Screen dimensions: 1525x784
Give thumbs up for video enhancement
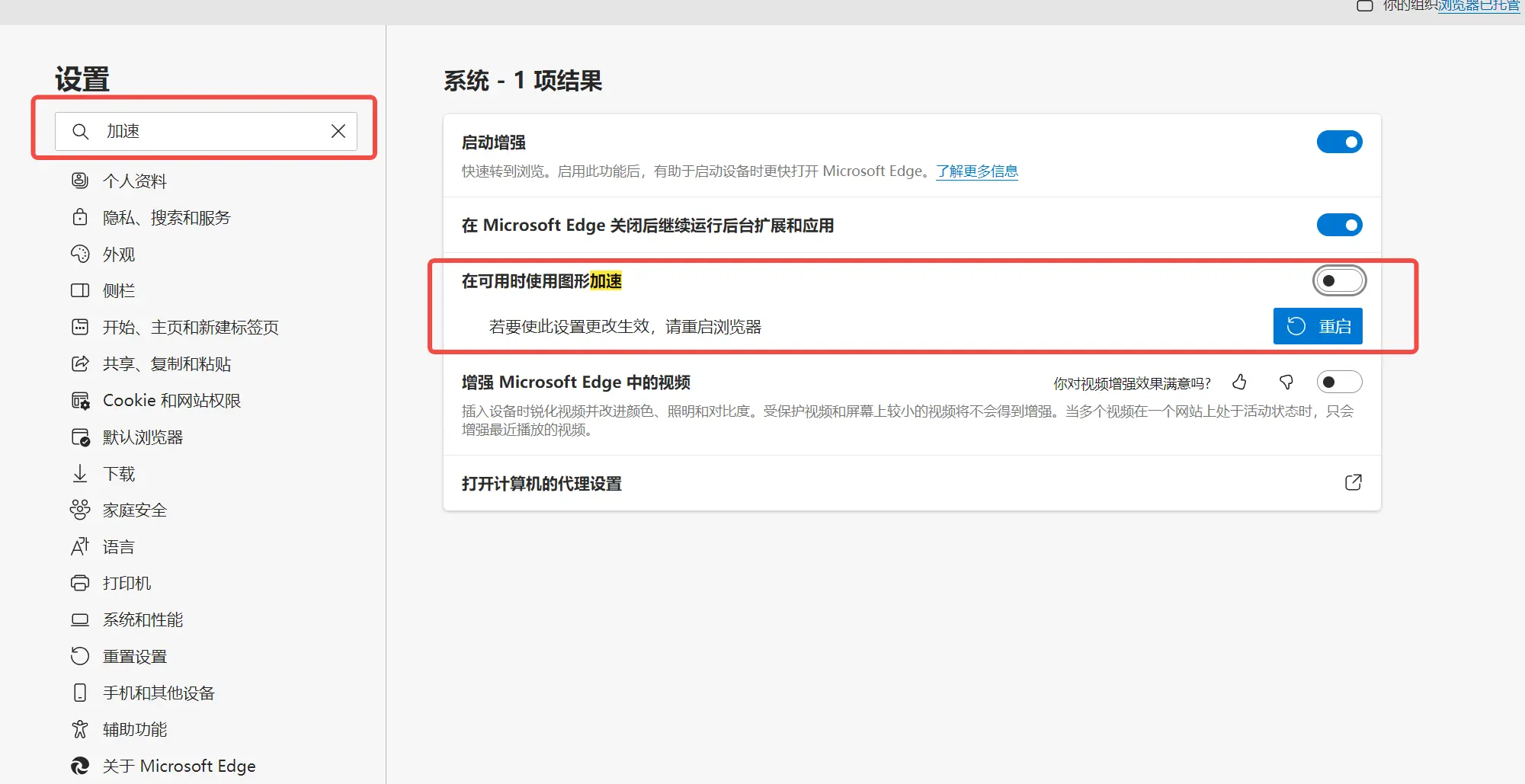[1240, 382]
